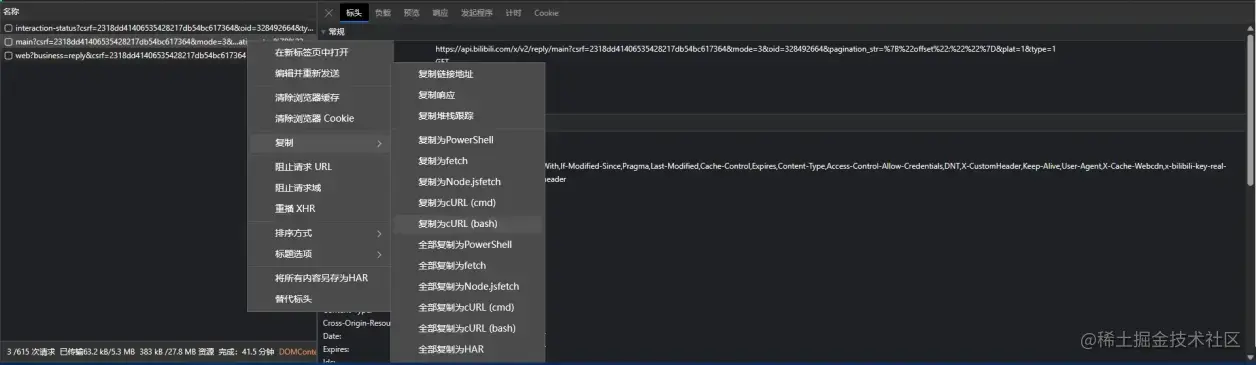Expand the 排序方式 submenu arrow
1256x365 pixels.
coord(379,233)
